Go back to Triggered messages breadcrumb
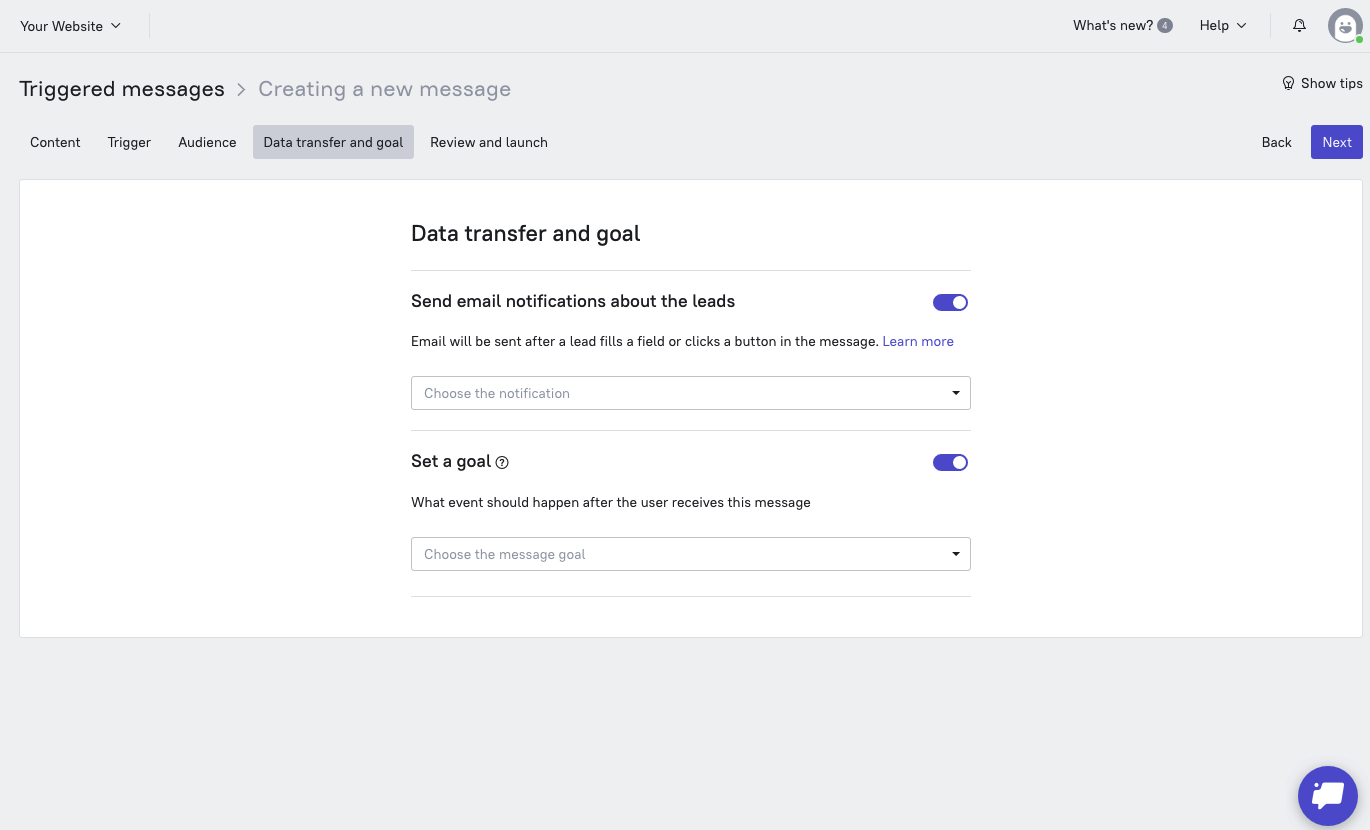The height and width of the screenshot is (830, 1370). [122, 89]
